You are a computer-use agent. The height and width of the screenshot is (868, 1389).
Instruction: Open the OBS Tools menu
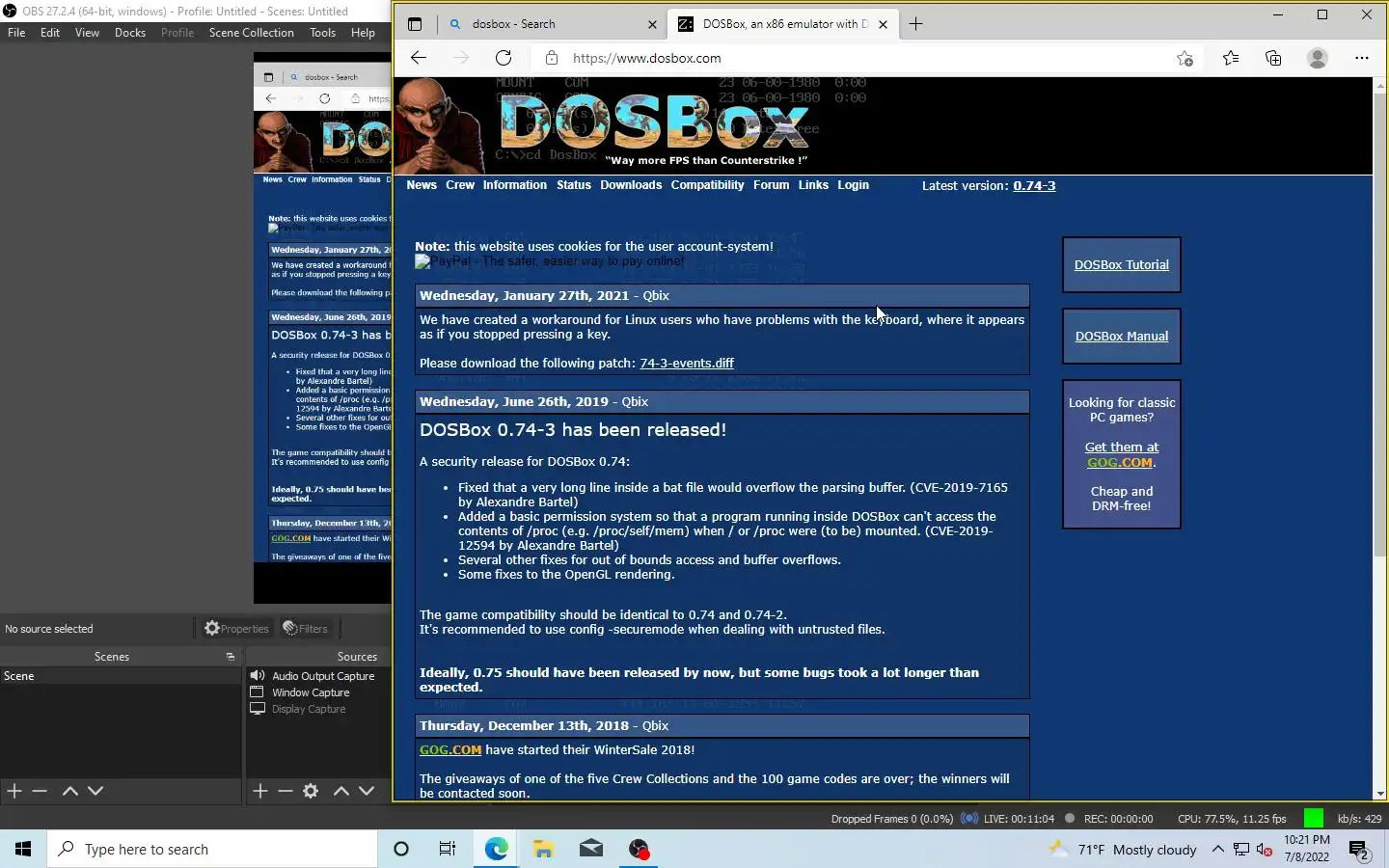322,33
